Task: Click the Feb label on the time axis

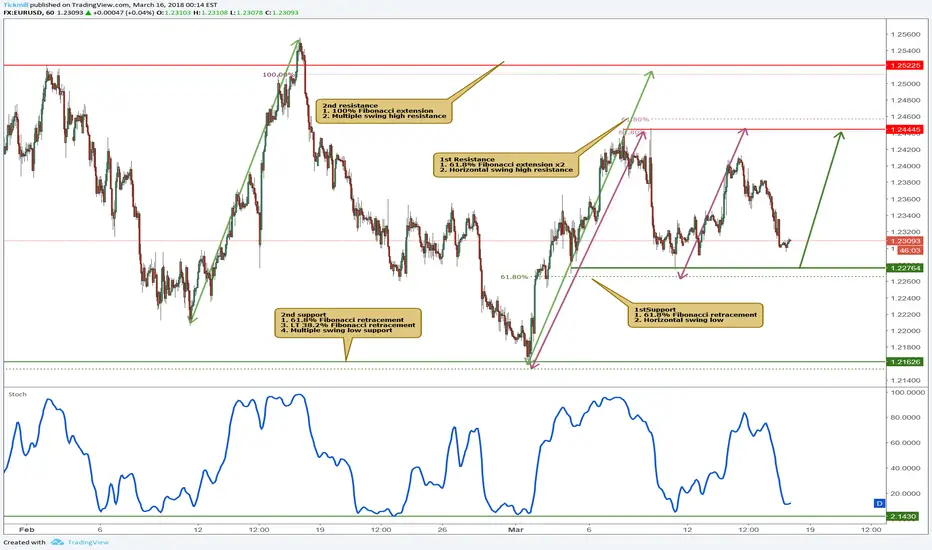Action: click(26, 529)
